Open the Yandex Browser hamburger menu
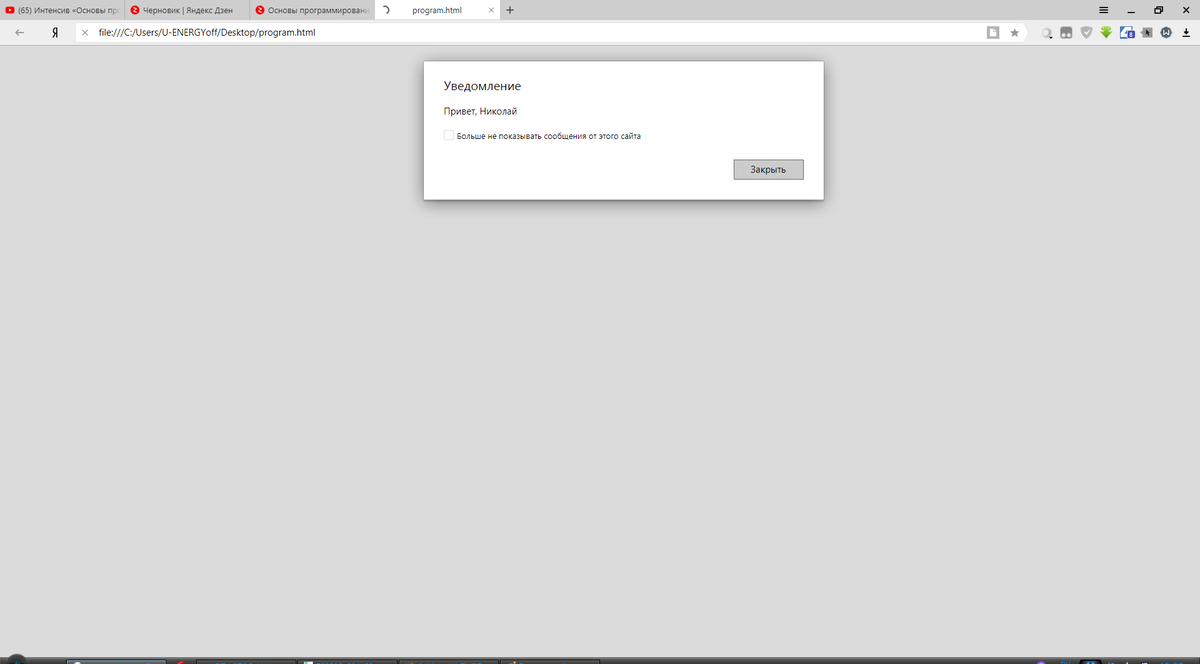Viewport: 1200px width, 664px height. coord(1103,10)
